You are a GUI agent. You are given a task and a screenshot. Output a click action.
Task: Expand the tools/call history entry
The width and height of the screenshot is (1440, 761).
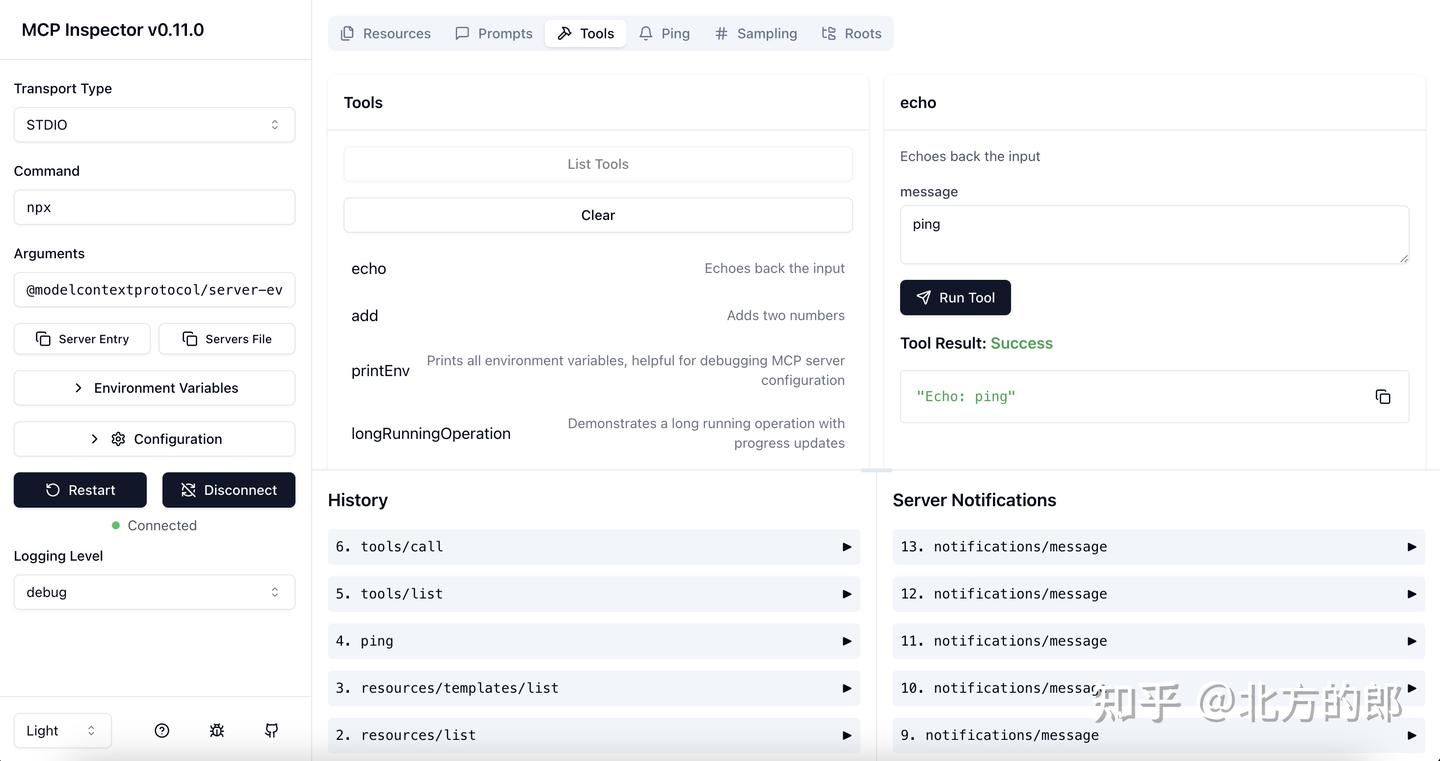[593, 547]
